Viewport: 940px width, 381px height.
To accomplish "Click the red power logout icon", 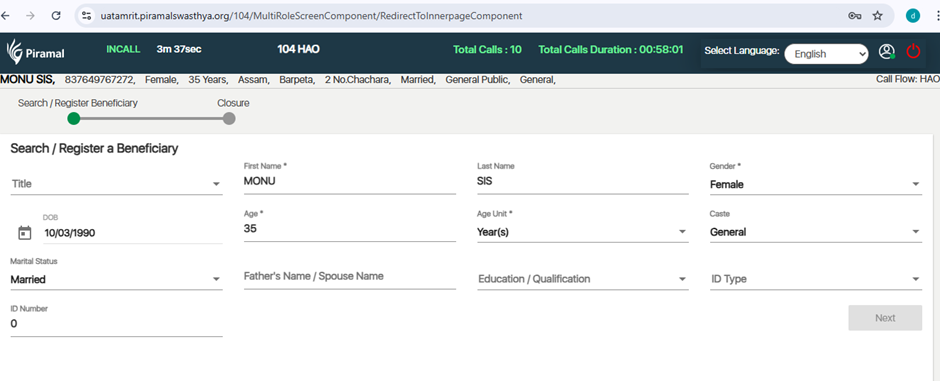I will 913,52.
